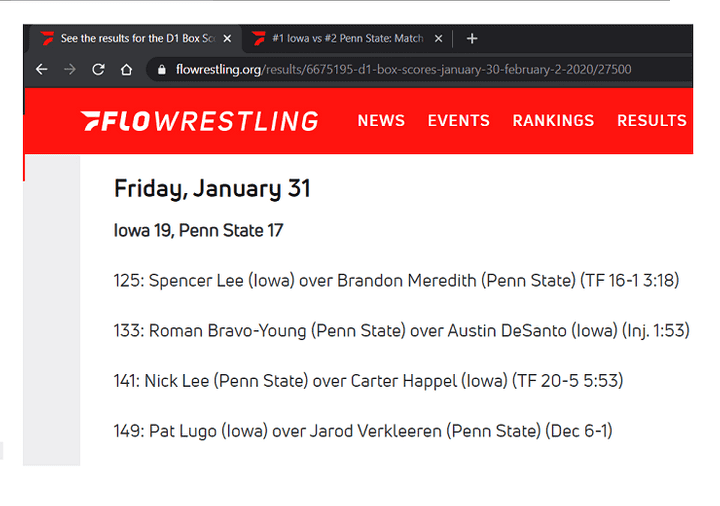Click the browser forward arrow
Viewport: 720px width, 506px height.
click(x=69, y=70)
